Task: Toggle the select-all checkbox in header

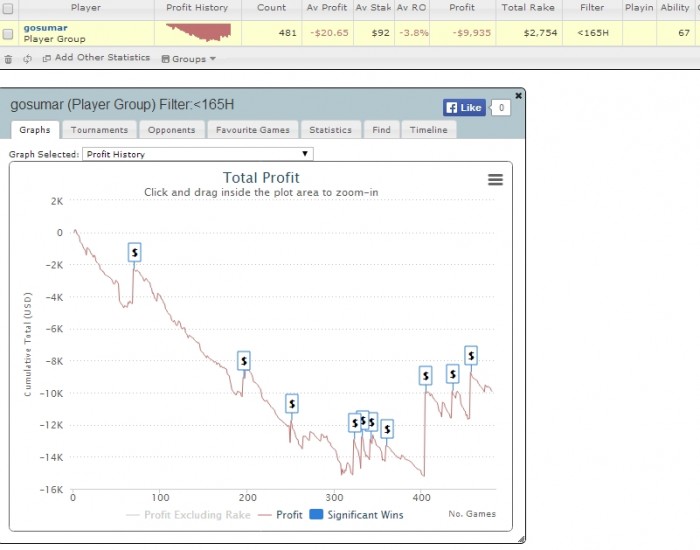Action: point(8,8)
